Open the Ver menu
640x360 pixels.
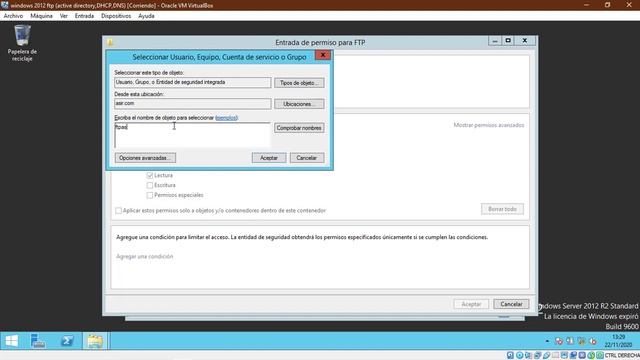[64, 16]
